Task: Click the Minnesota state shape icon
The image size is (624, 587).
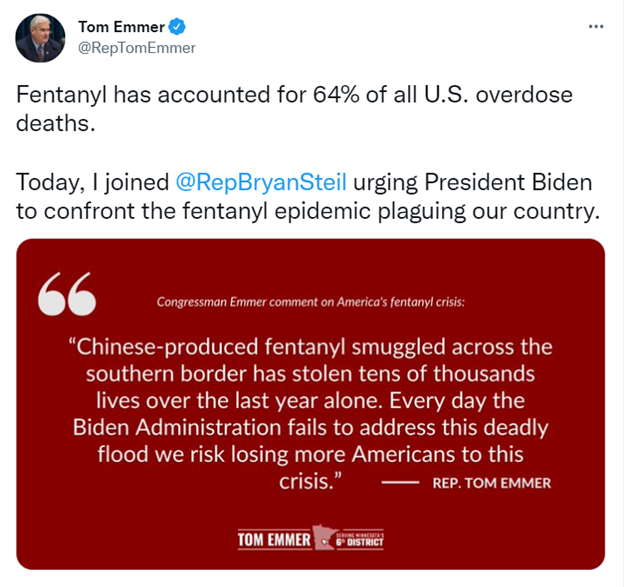Action: coord(328,537)
